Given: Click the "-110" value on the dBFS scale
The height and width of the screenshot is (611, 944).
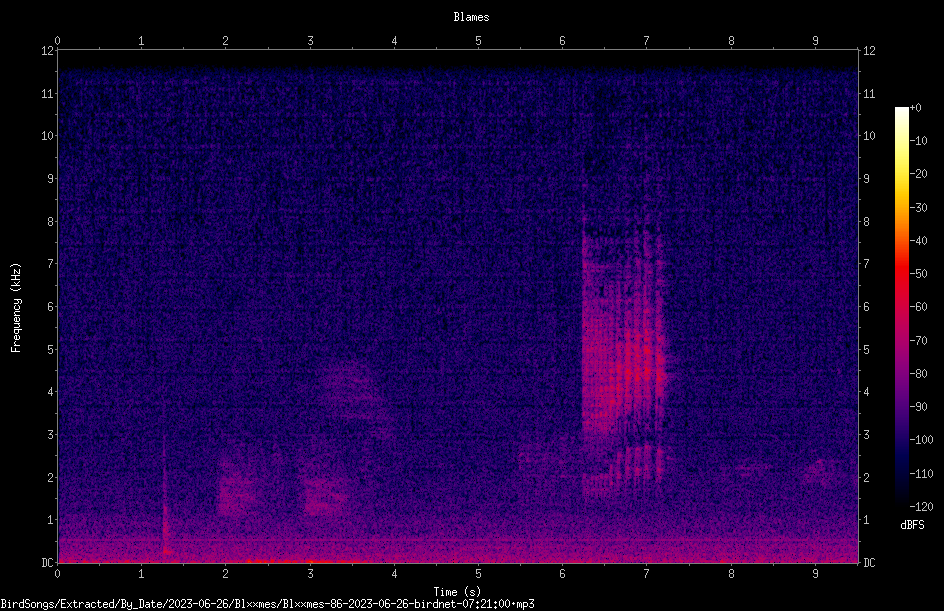Looking at the screenshot, I should click(x=921, y=474).
